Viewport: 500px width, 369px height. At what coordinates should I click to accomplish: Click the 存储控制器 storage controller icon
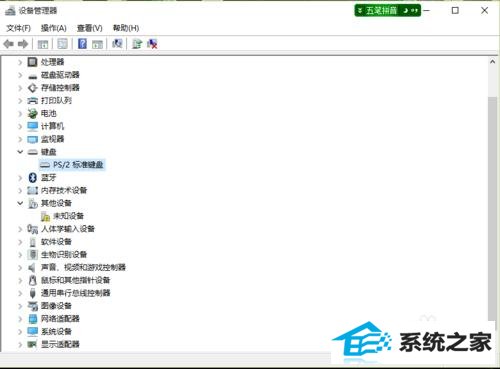pos(32,88)
